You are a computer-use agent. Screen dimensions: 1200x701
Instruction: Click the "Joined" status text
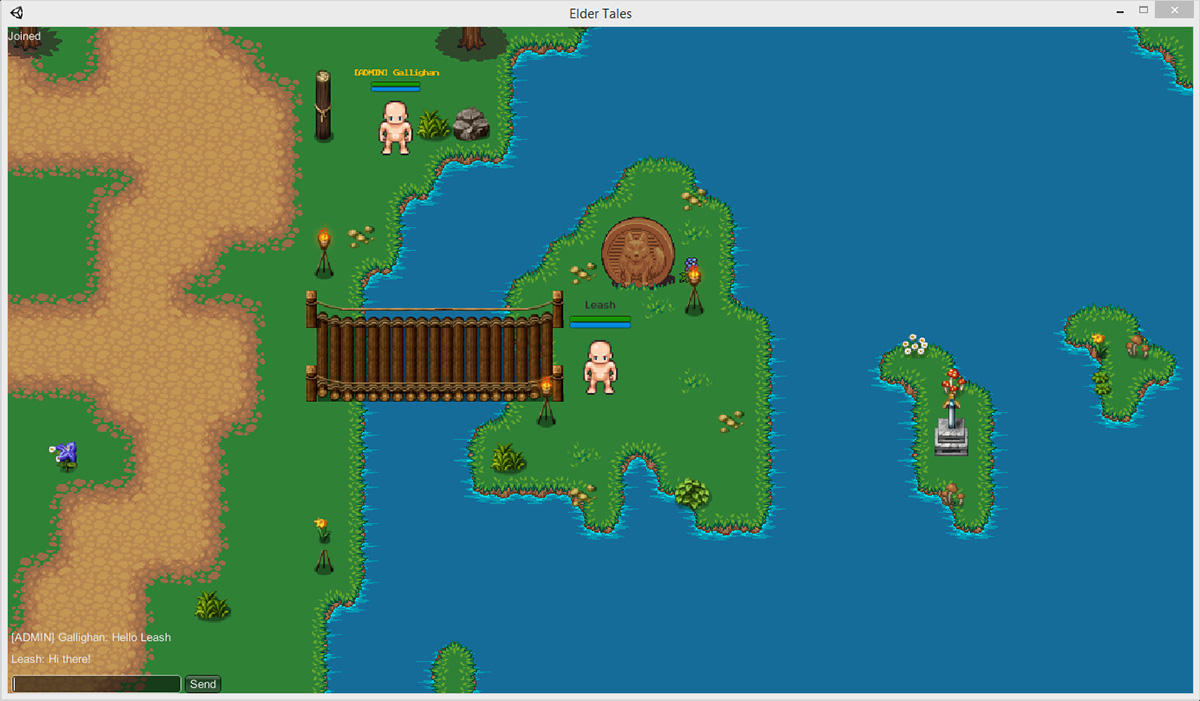pos(25,36)
